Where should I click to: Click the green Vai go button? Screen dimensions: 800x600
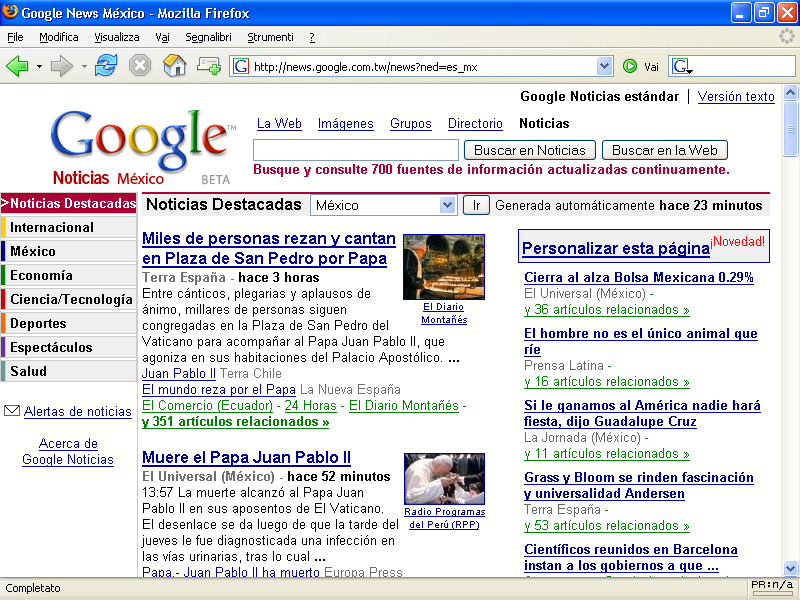pos(630,66)
